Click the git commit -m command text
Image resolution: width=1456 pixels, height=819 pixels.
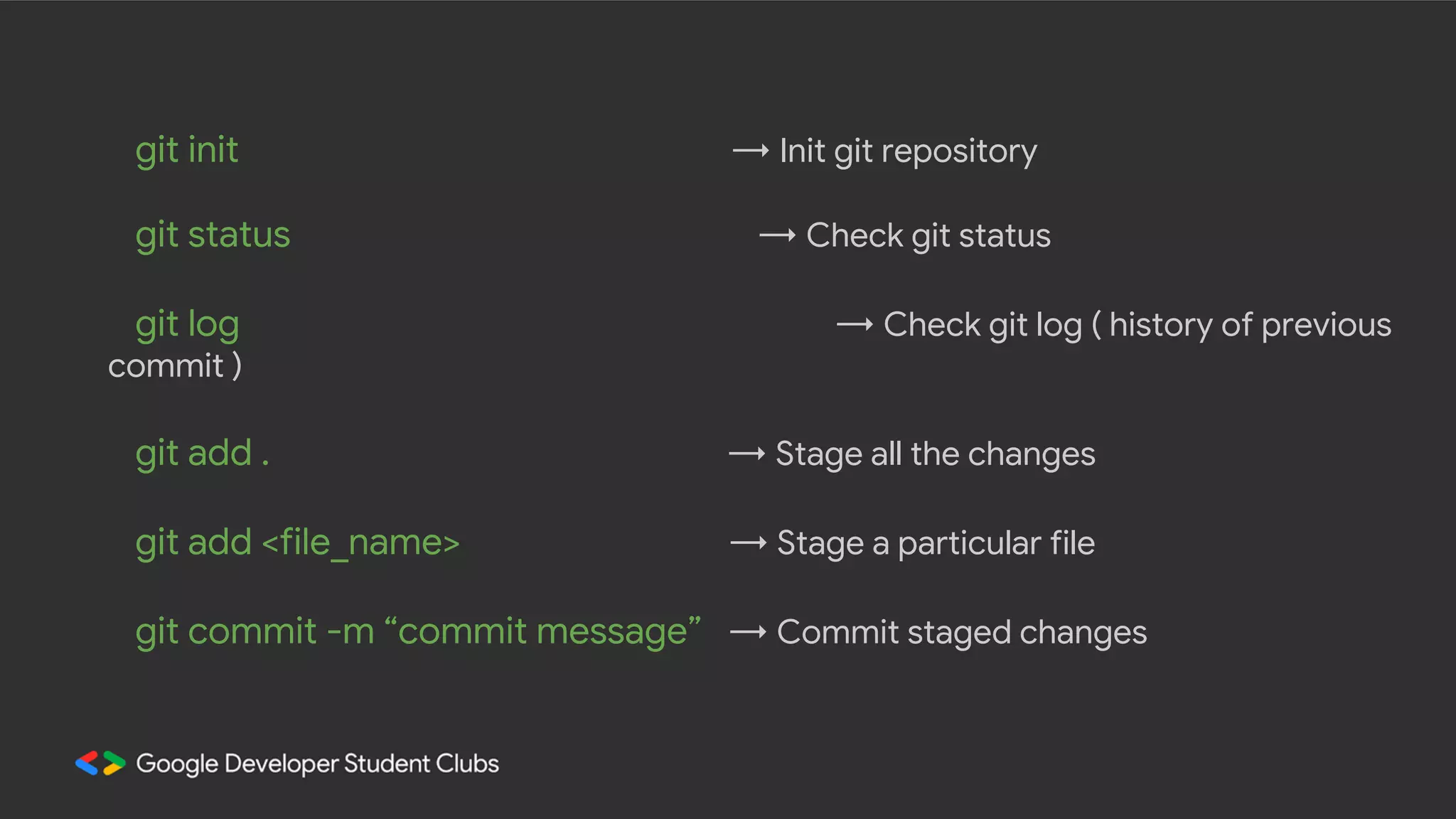coord(418,631)
